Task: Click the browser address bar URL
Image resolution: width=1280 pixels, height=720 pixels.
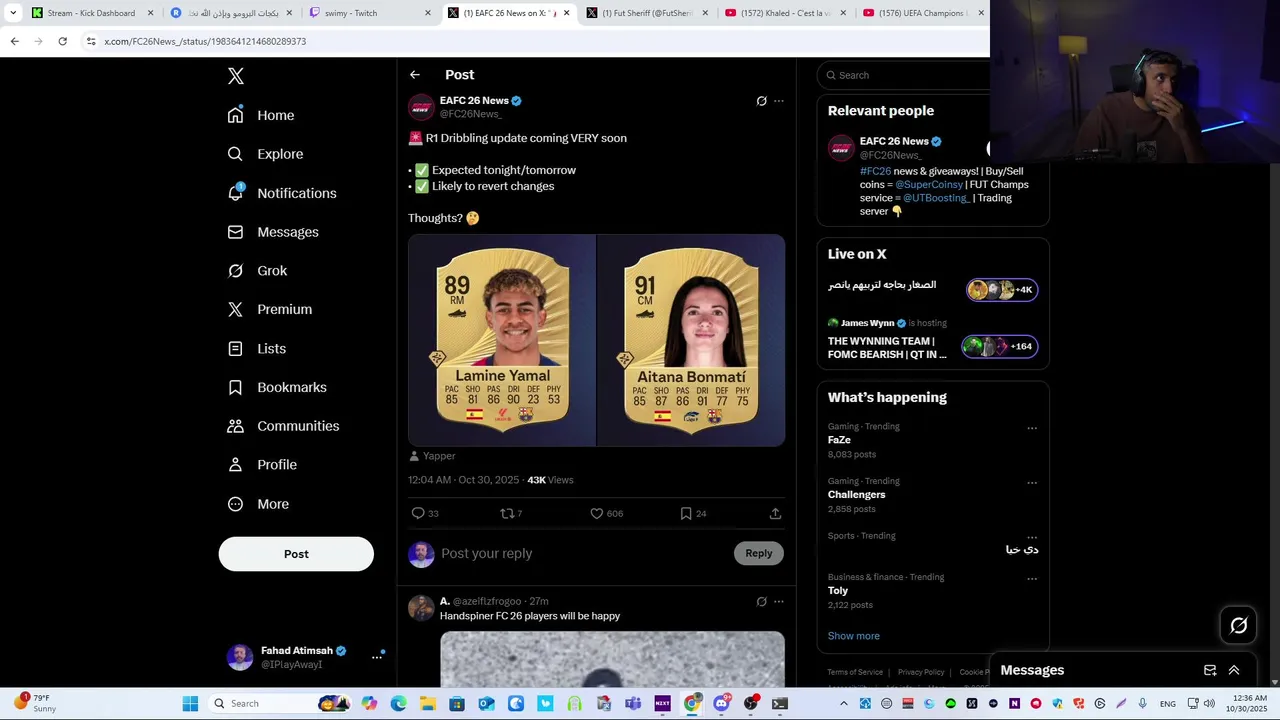Action: [x=205, y=41]
